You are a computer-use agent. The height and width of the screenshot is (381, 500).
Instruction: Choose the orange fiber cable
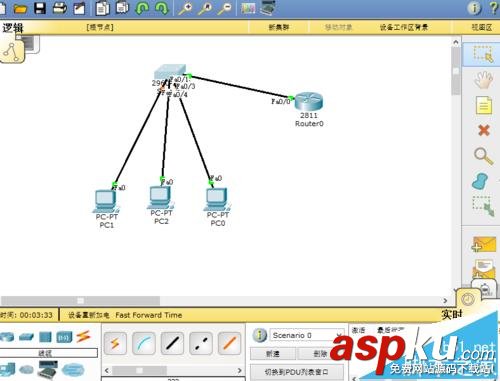coord(229,343)
